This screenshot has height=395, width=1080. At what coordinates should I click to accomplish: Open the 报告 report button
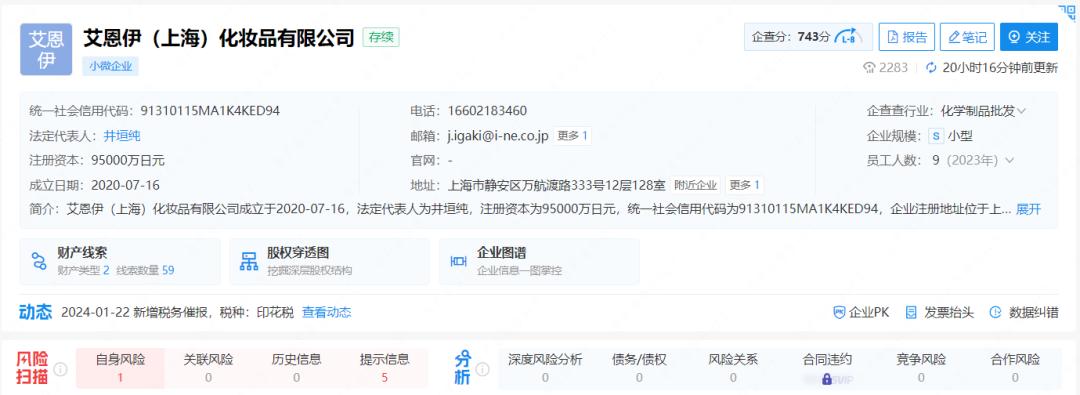tap(906, 37)
